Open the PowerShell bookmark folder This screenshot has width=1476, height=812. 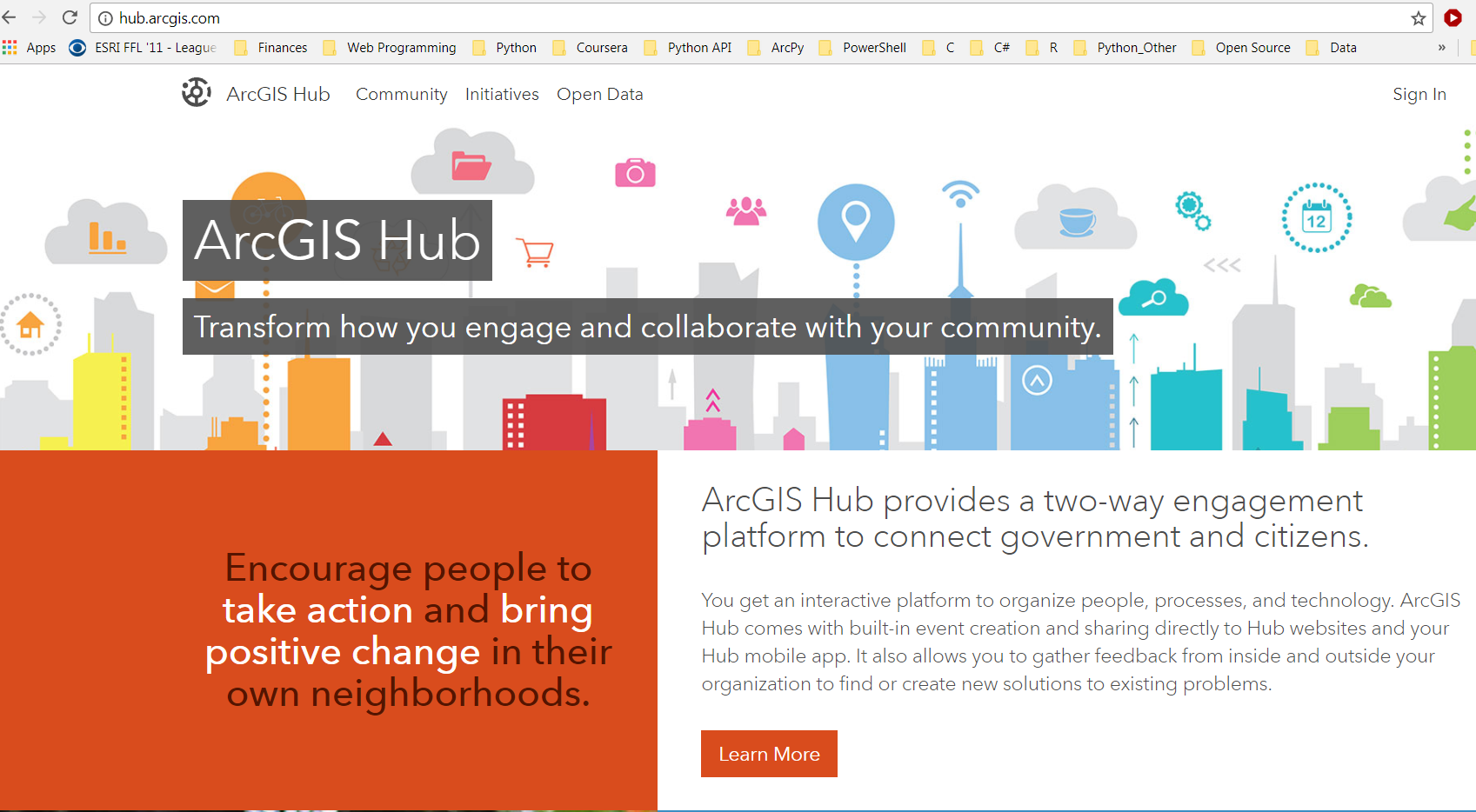pyautogui.click(x=863, y=48)
